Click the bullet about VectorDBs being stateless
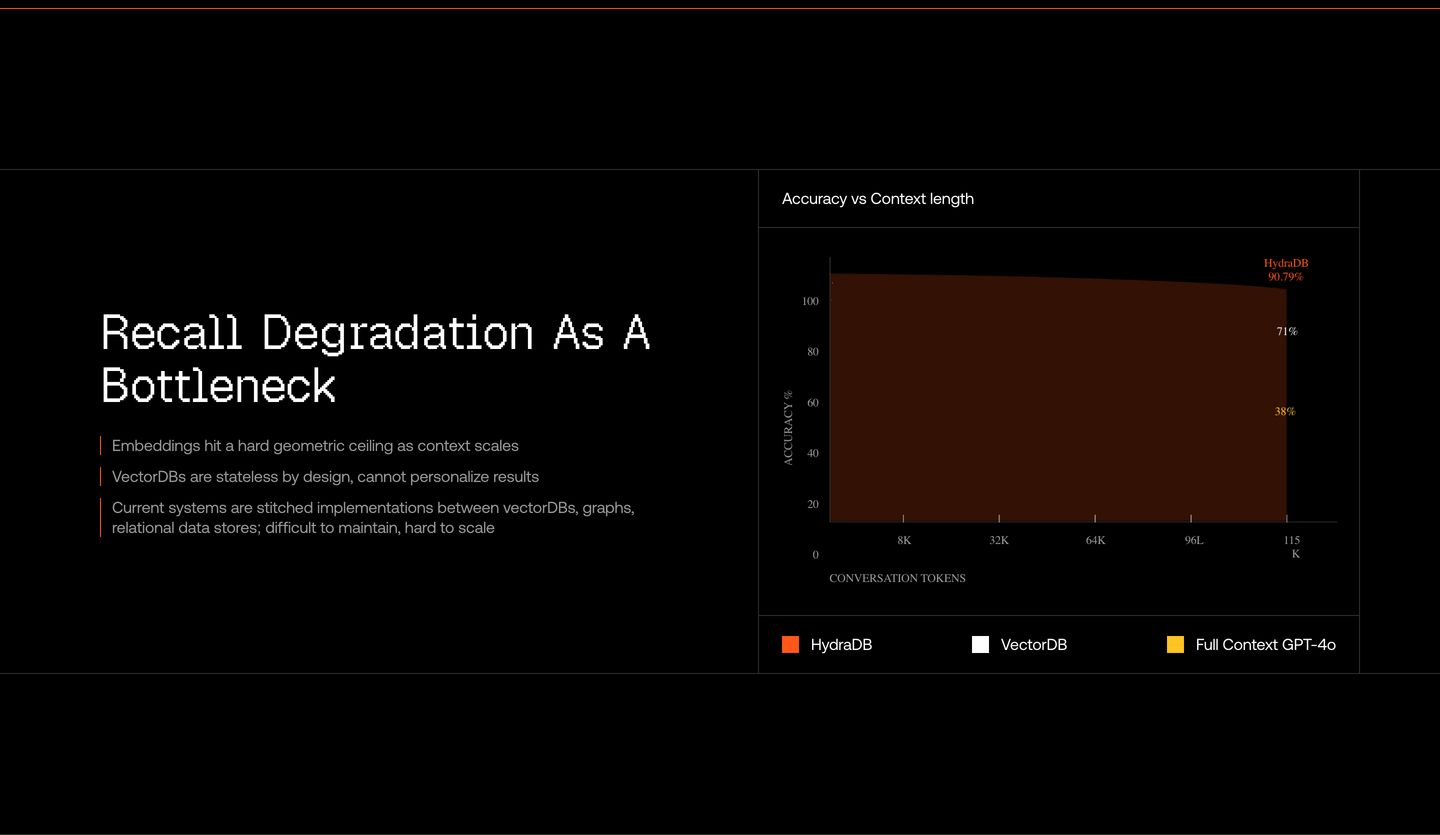Viewport: 1440px width, 835px height. click(x=325, y=477)
